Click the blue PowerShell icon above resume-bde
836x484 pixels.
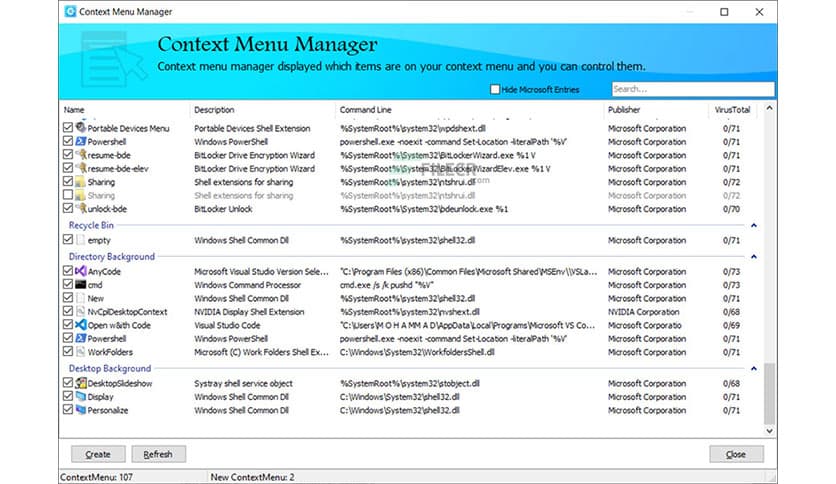pos(81,141)
